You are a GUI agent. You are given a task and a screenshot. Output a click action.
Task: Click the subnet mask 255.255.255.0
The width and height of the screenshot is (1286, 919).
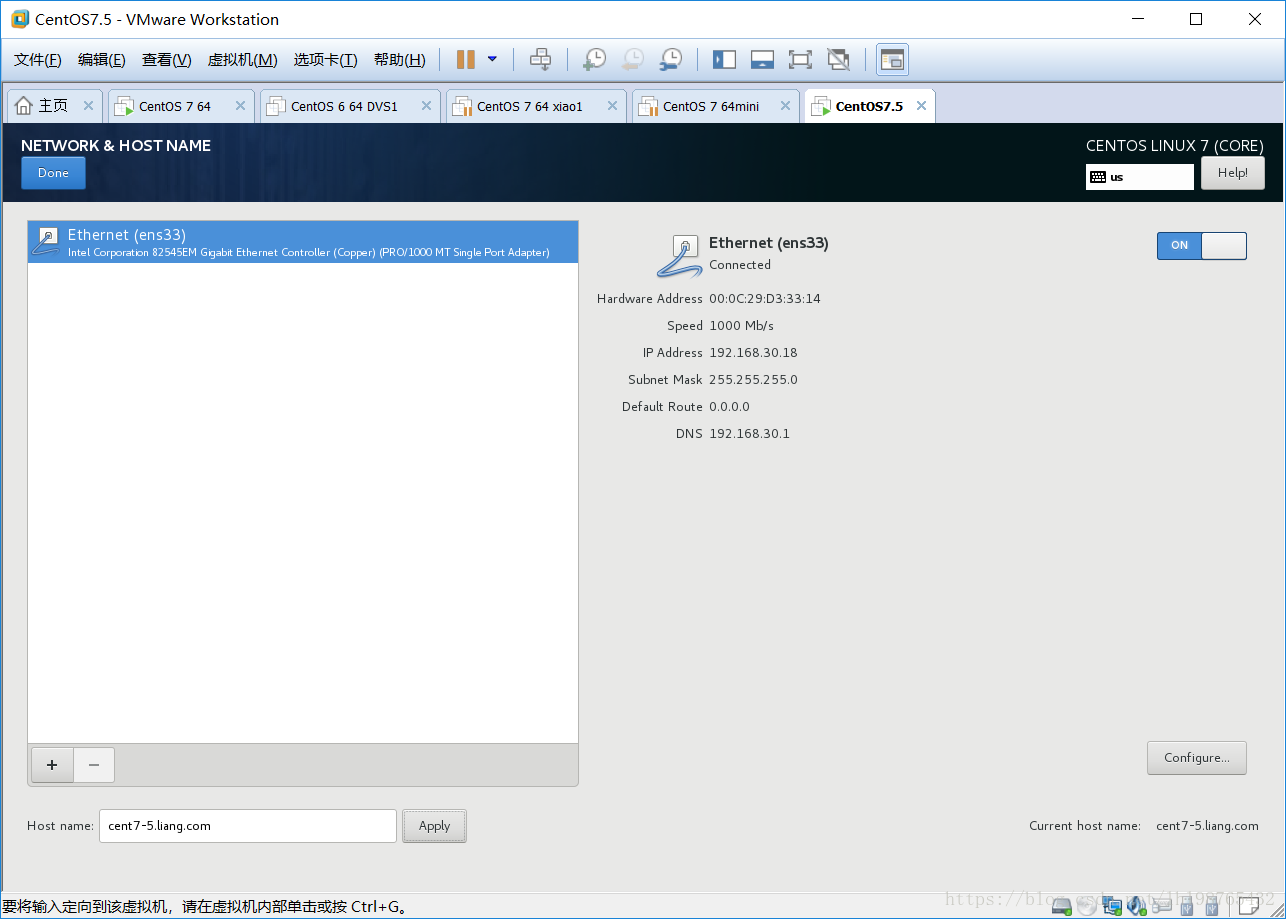click(753, 380)
